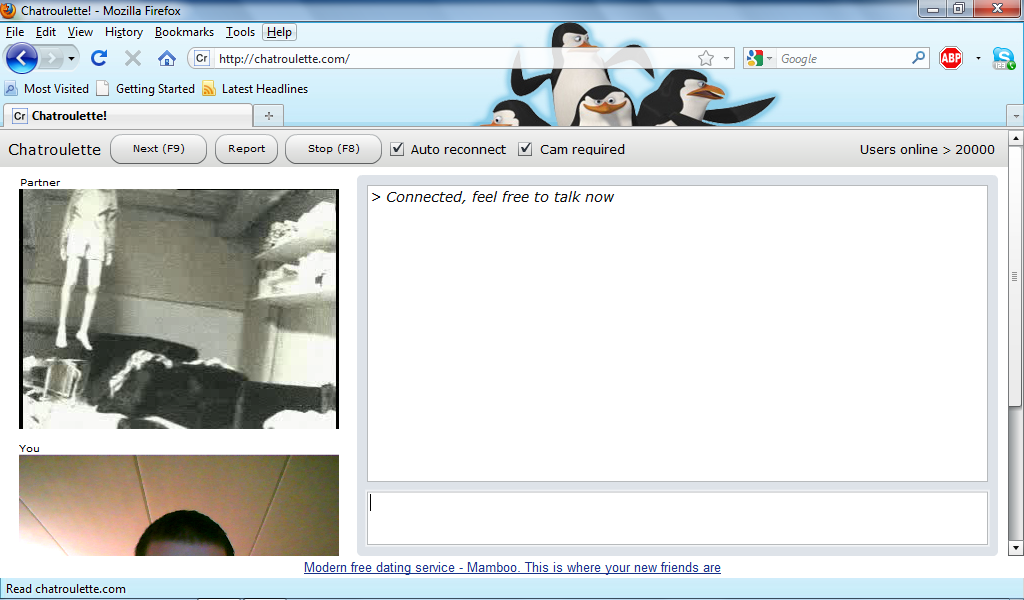Click the 'Users online > 20000' text
Viewport: 1024px width, 600px height.
[927, 150]
